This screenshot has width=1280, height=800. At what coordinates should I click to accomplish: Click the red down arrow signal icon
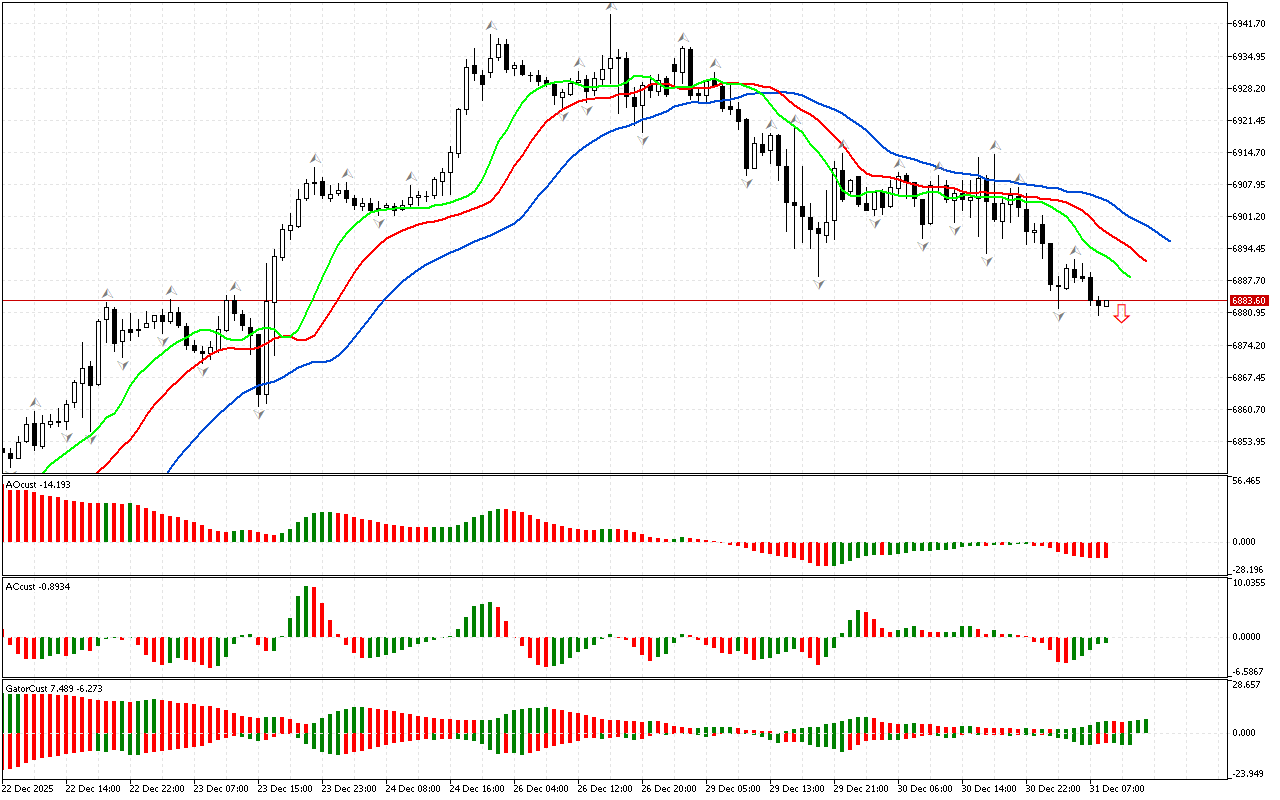1122,314
